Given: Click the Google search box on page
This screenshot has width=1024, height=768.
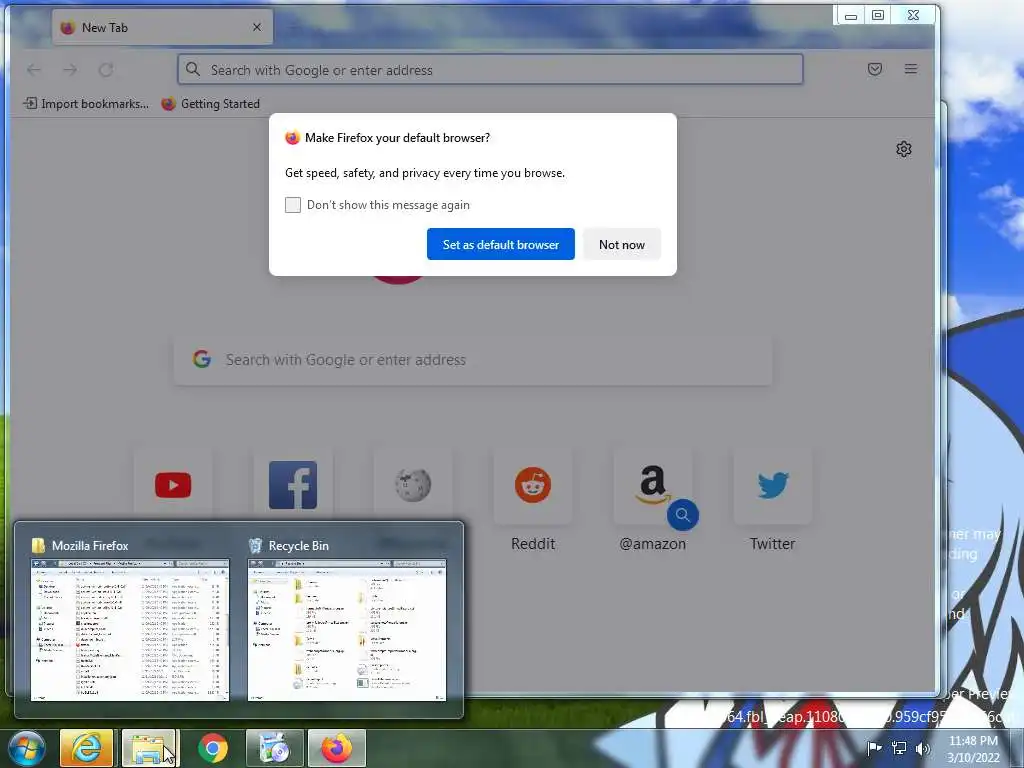Looking at the screenshot, I should (473, 360).
